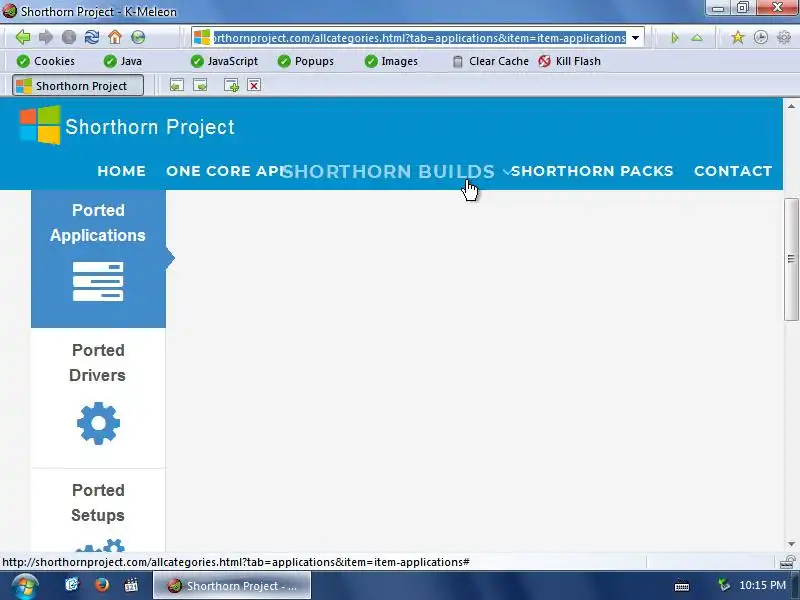Screen dimensions: 800x600
Task: Click the green Go arrow beside the address bar
Action: (x=674, y=38)
